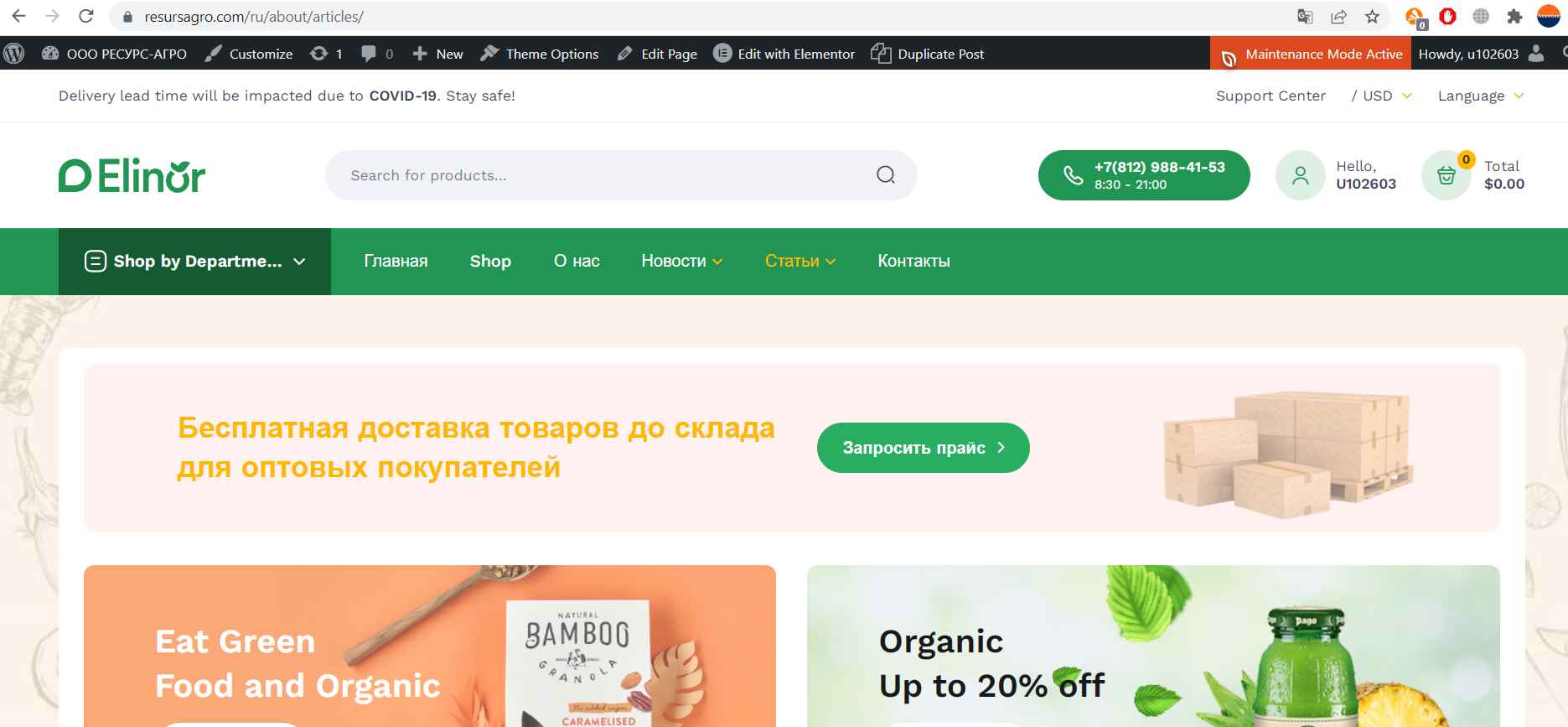Open the updates item showing 1
This screenshot has height=727, width=1568.
[x=326, y=54]
